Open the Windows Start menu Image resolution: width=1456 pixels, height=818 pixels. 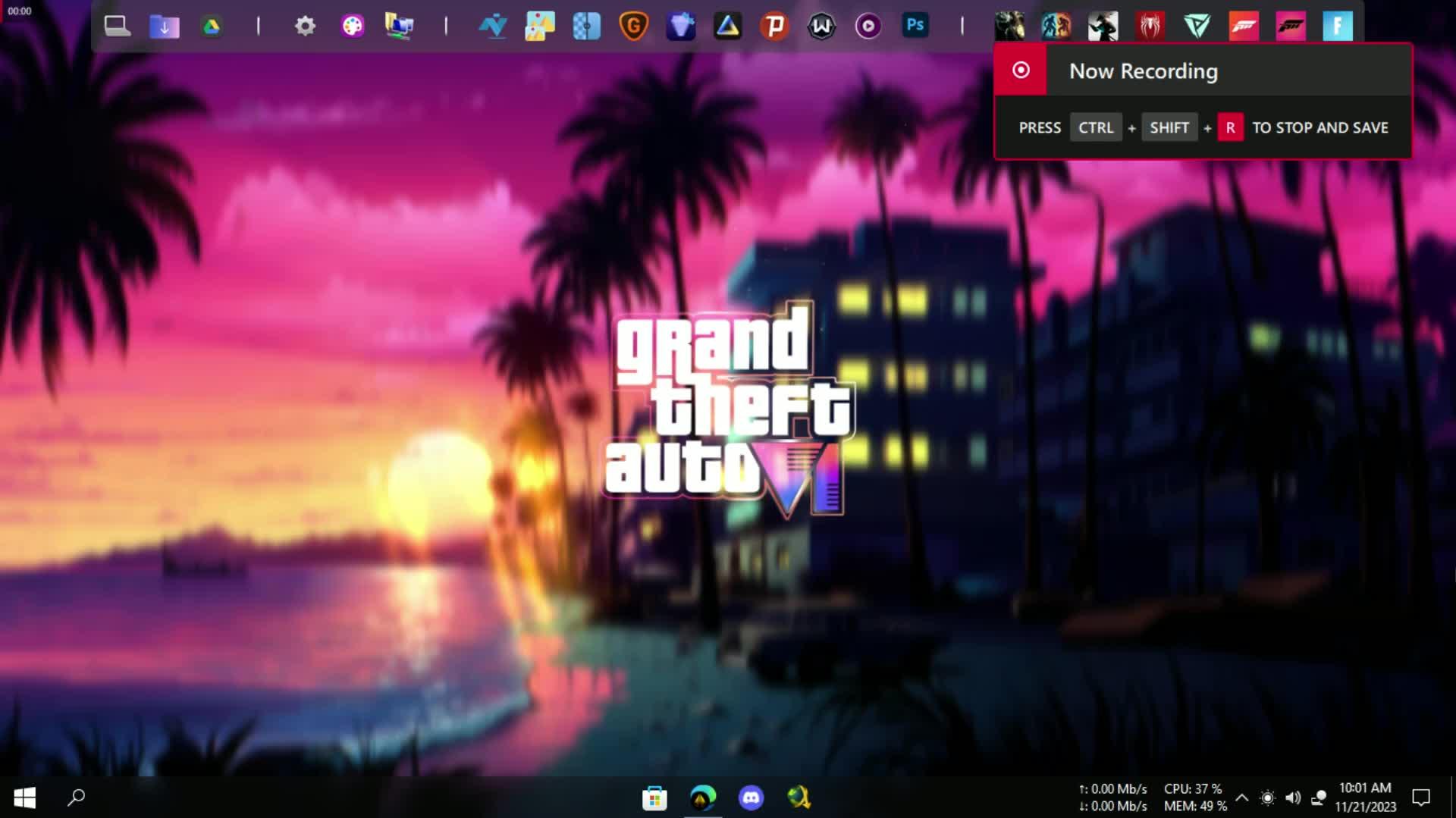tap(24, 798)
